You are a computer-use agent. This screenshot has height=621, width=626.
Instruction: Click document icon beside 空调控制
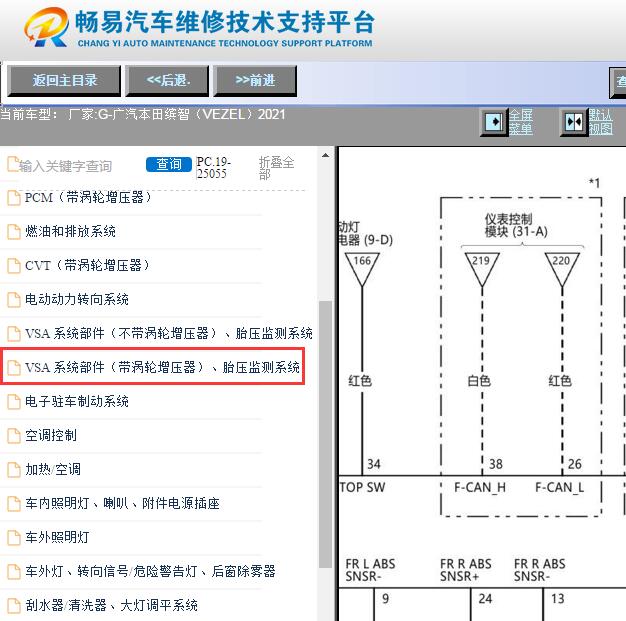pos(14,435)
